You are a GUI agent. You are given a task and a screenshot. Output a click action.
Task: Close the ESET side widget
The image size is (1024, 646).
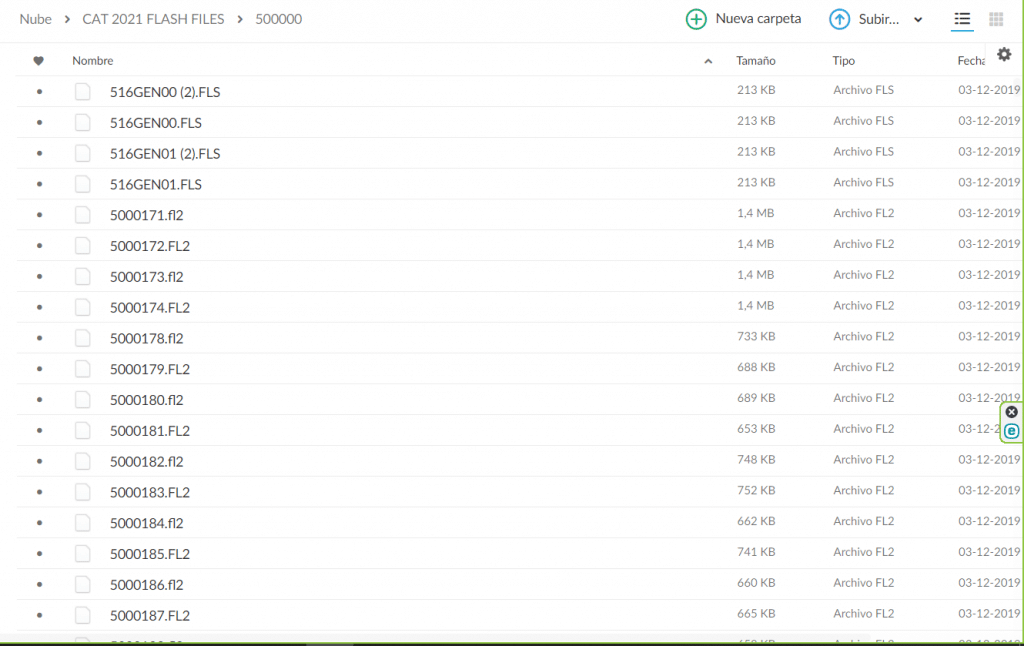[x=1012, y=412]
